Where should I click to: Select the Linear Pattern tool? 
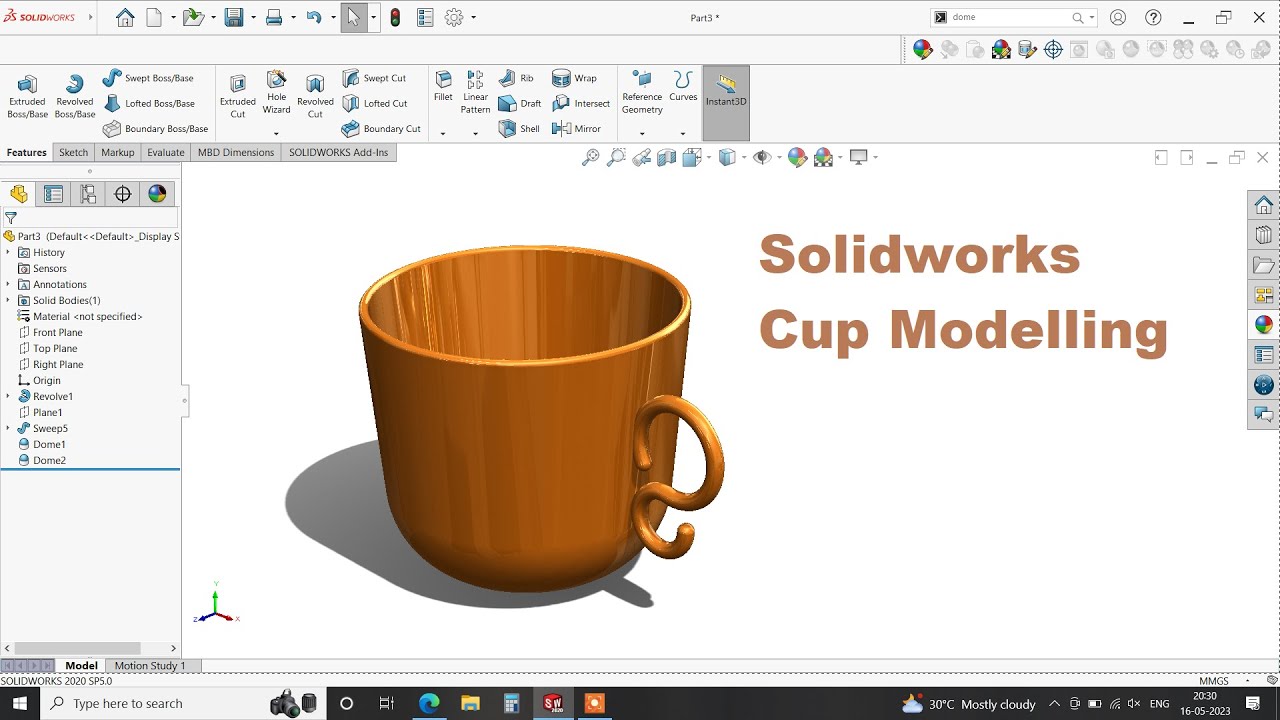click(x=475, y=93)
